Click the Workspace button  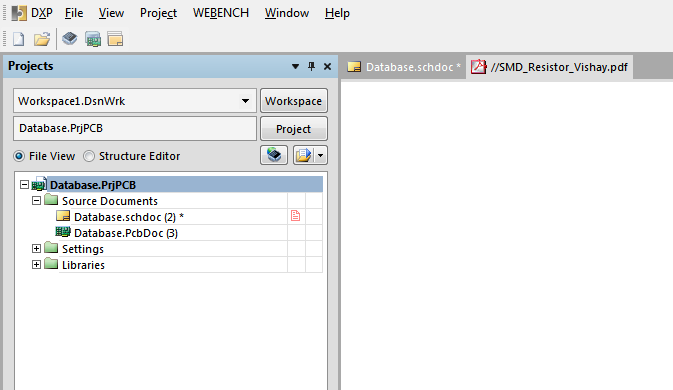(x=294, y=101)
